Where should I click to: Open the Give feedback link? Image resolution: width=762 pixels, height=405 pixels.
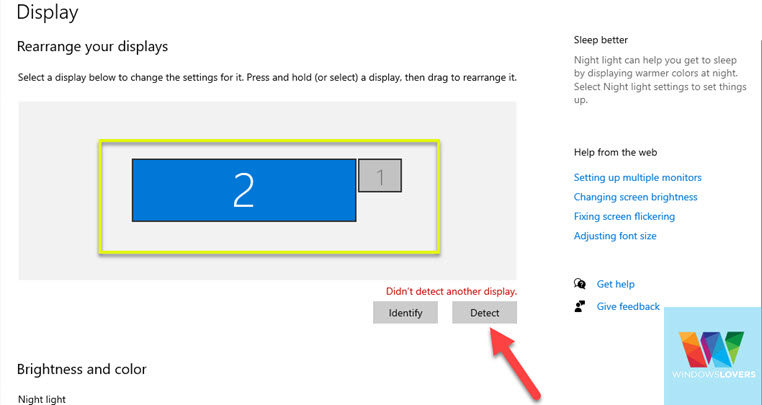tap(628, 306)
